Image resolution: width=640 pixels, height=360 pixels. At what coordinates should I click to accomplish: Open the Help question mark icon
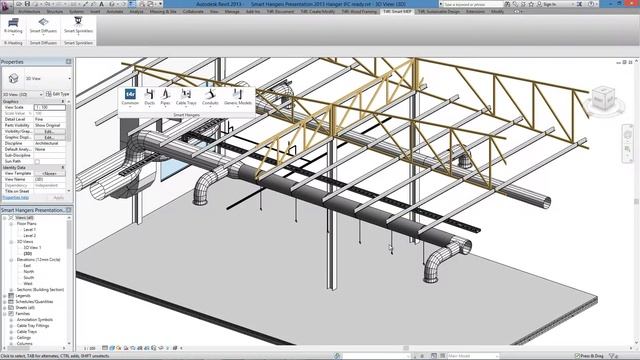[x=591, y=4]
